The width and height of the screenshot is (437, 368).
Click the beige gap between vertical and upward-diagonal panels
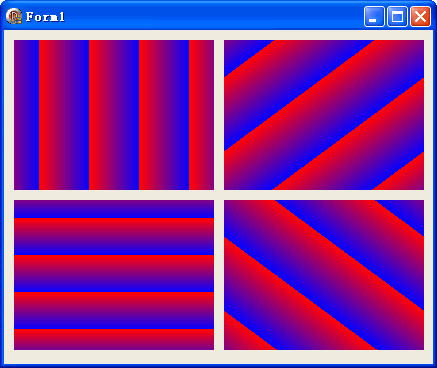[x=219, y=115]
